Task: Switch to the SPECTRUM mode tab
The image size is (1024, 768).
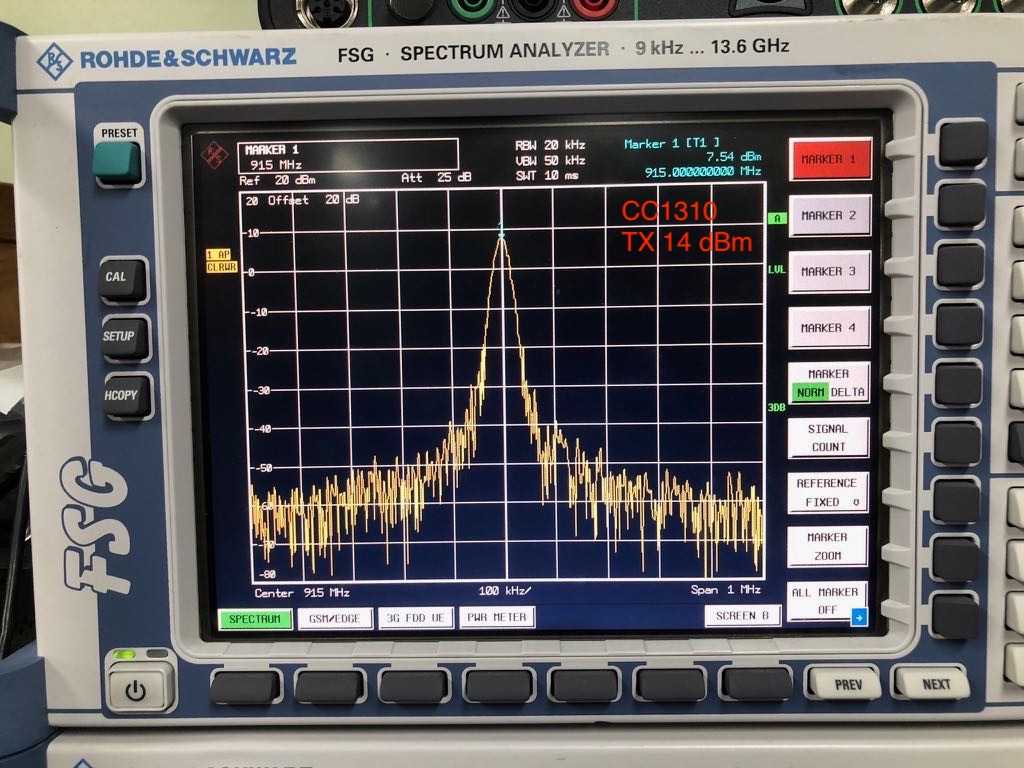Action: [x=255, y=618]
